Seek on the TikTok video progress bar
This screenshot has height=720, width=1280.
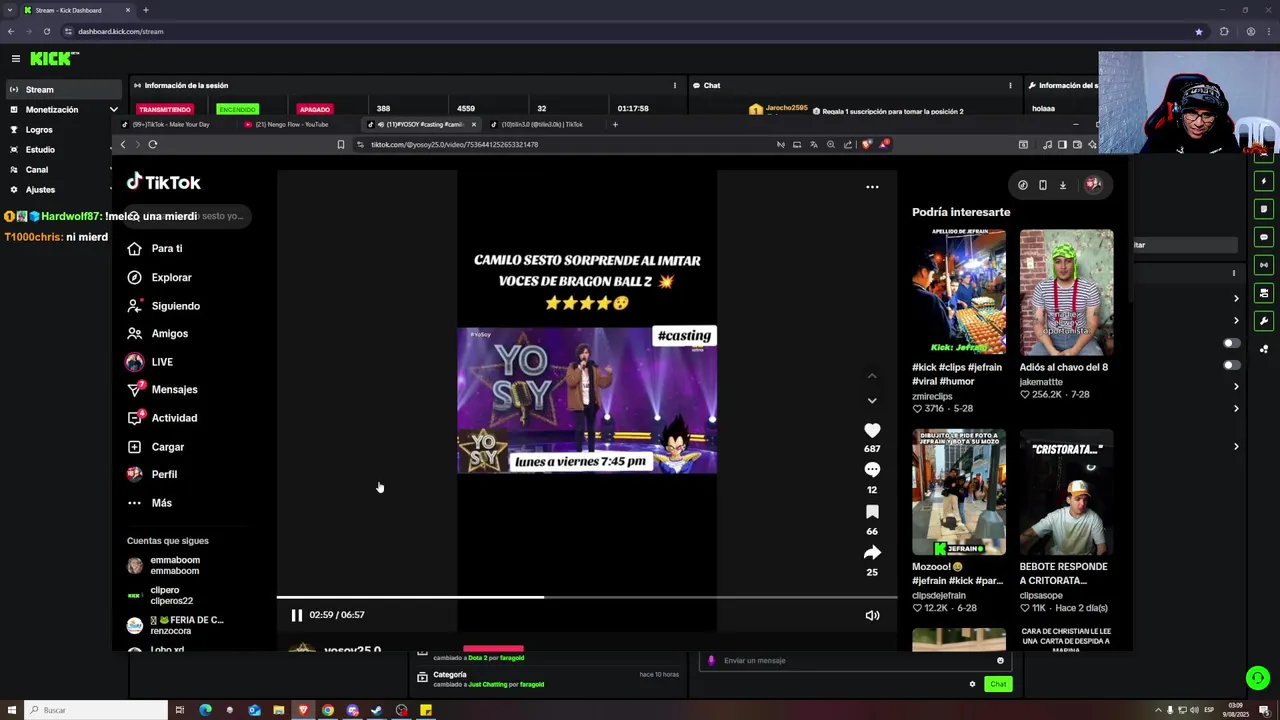[x=587, y=597]
